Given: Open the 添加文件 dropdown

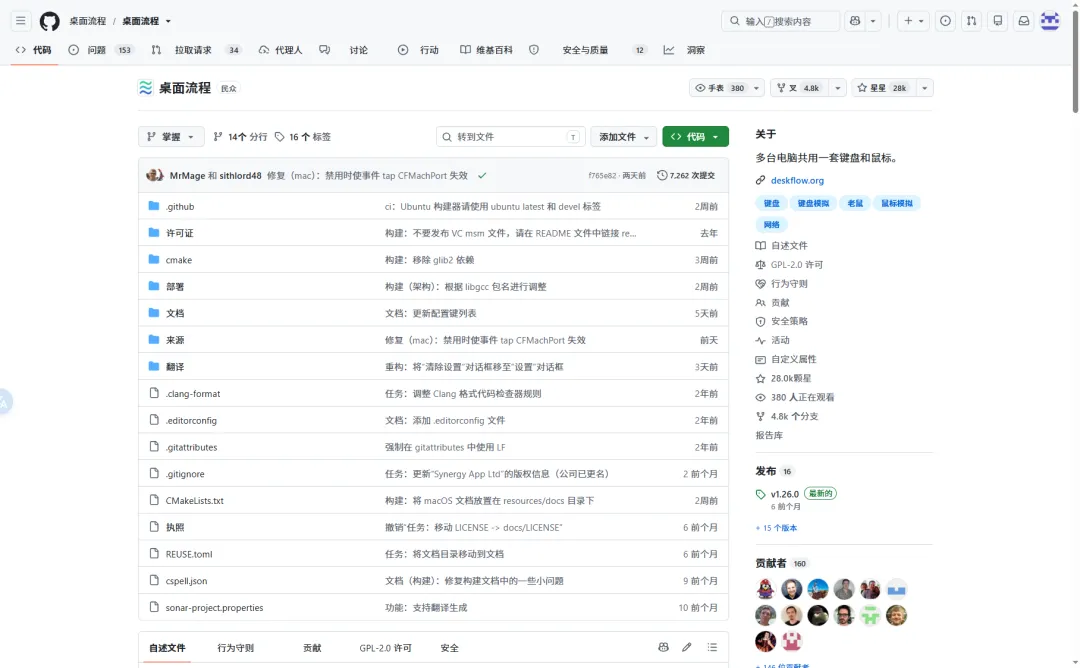Looking at the screenshot, I should pos(623,136).
